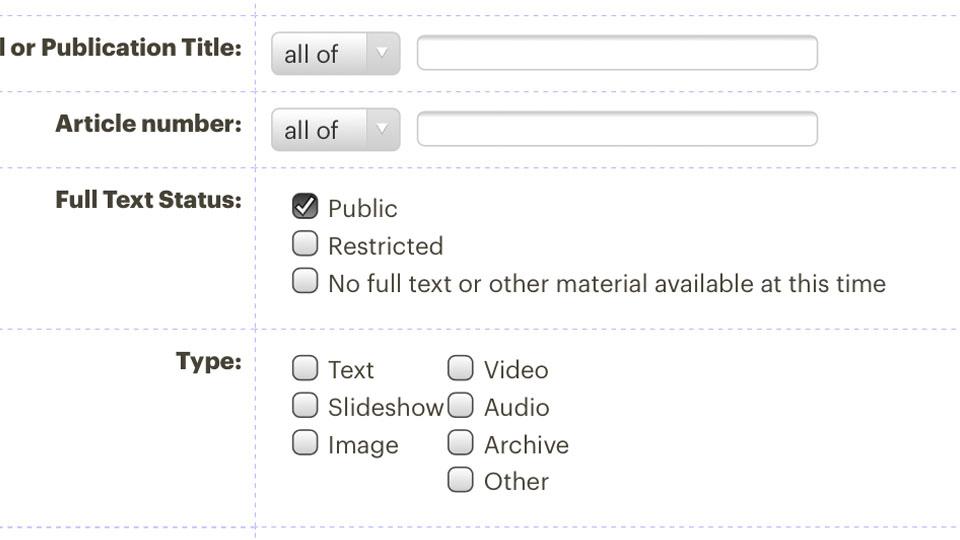960x540 pixels.
Task: Check the 'No full text' availability checkbox
Action: (305, 281)
